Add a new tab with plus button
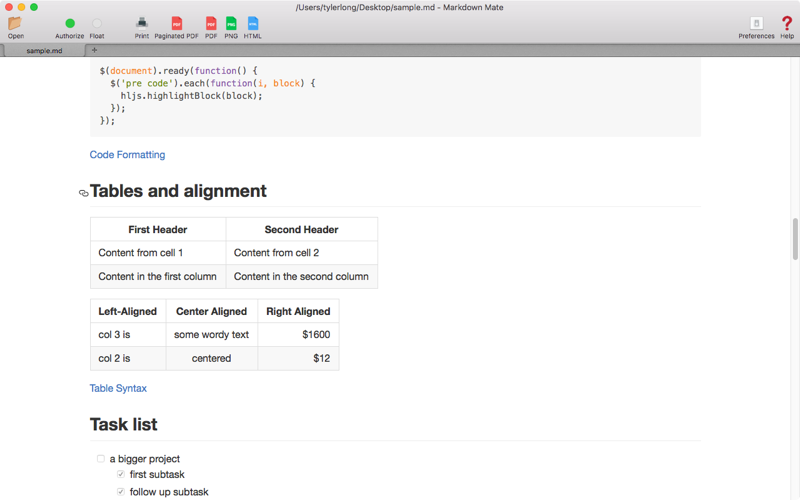The image size is (800, 500). pos(94,50)
